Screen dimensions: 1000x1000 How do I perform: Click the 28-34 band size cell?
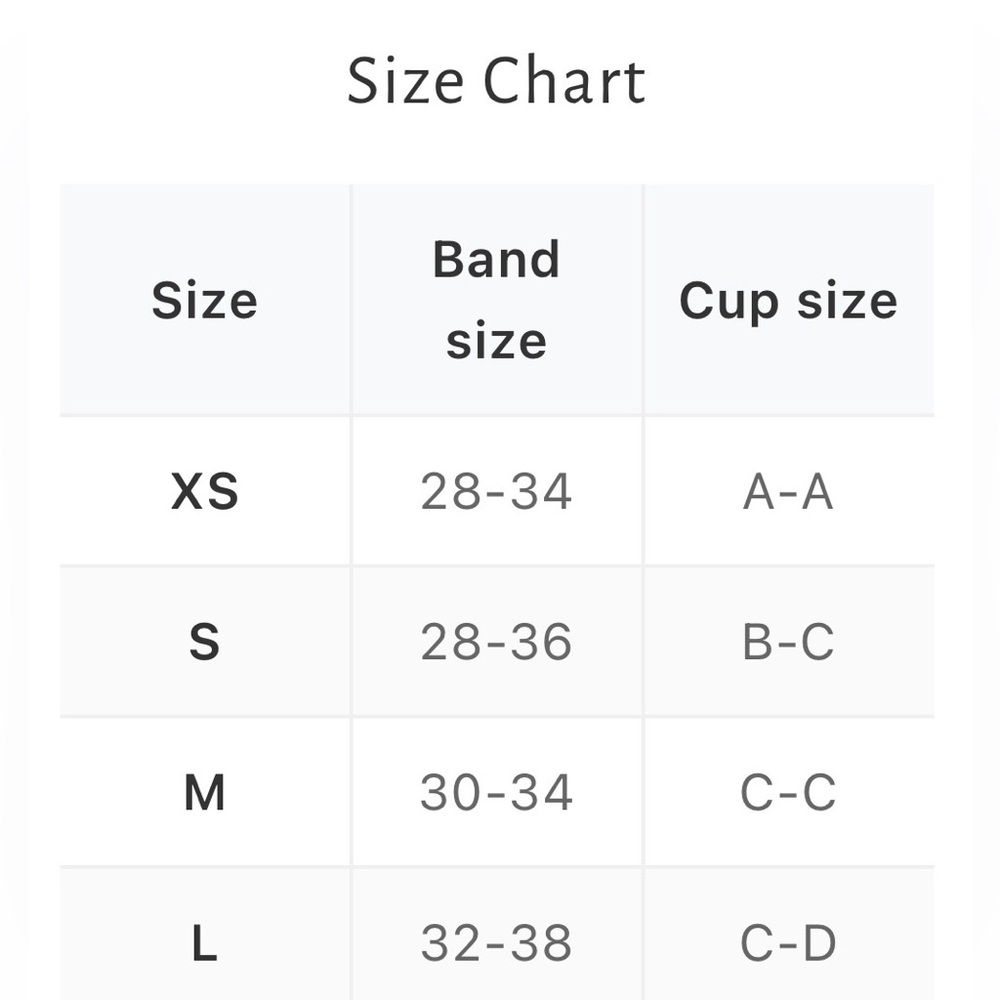click(x=496, y=491)
